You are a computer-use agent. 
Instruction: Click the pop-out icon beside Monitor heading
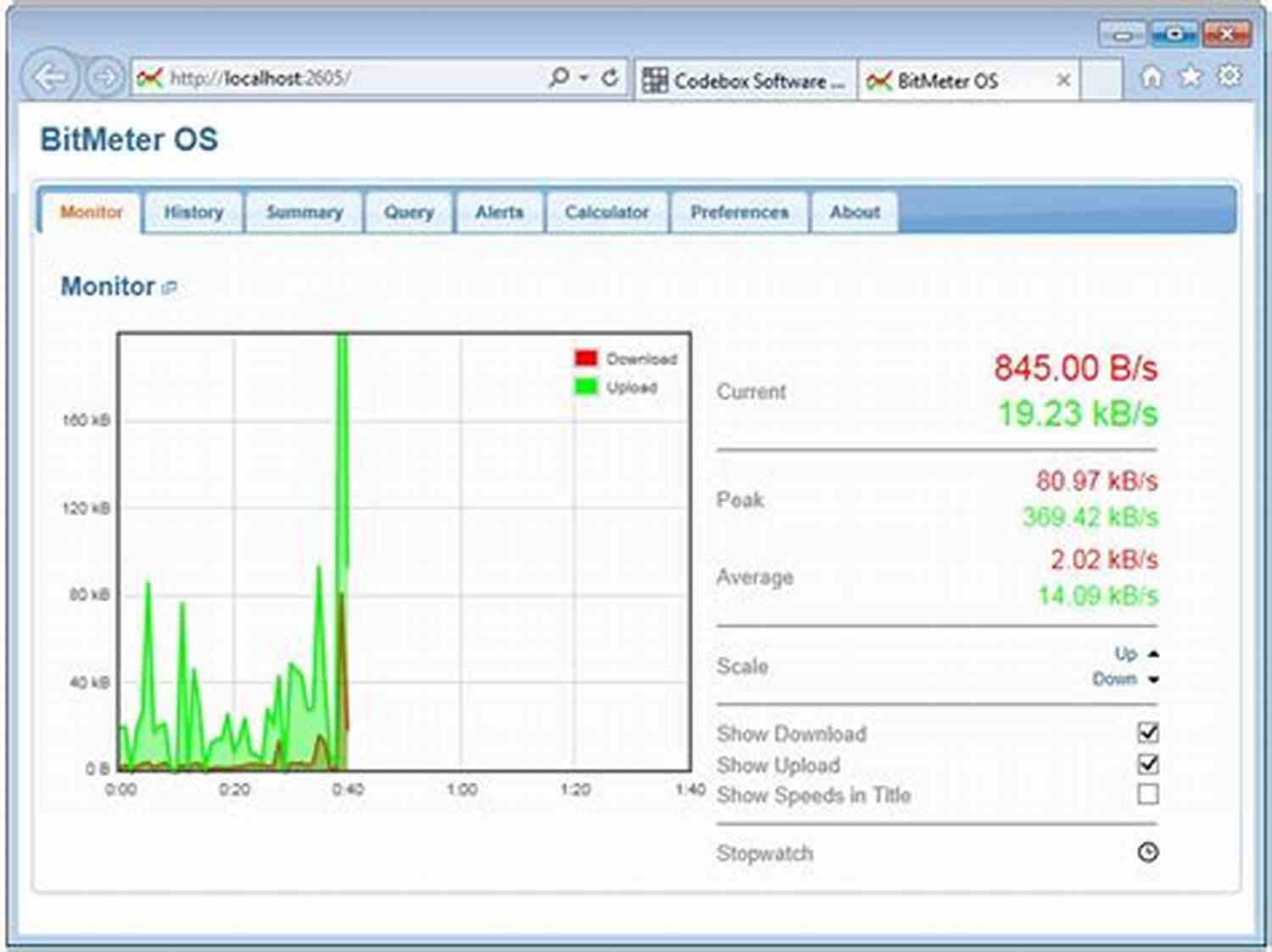[x=169, y=288]
